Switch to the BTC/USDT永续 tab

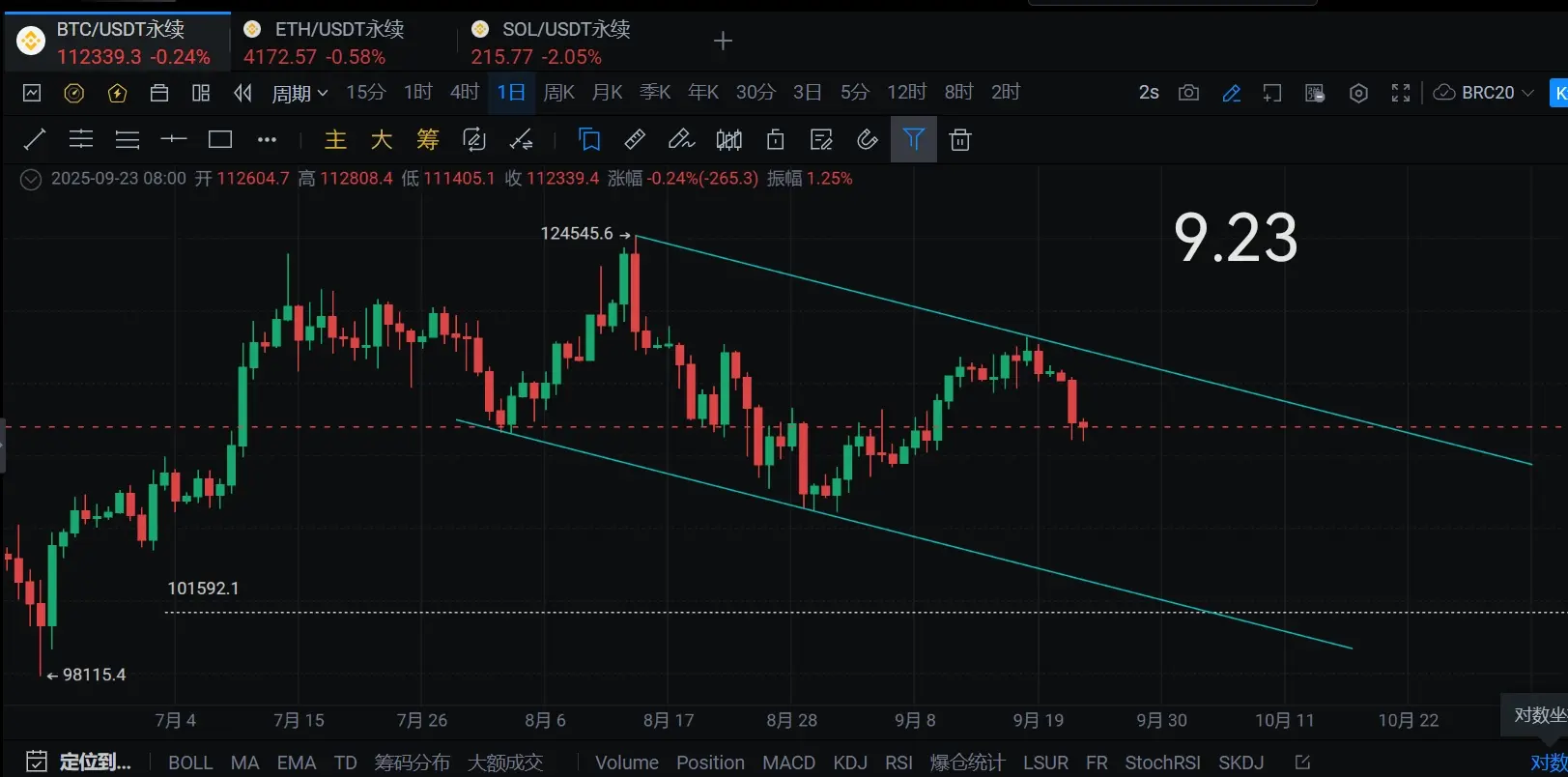point(117,43)
